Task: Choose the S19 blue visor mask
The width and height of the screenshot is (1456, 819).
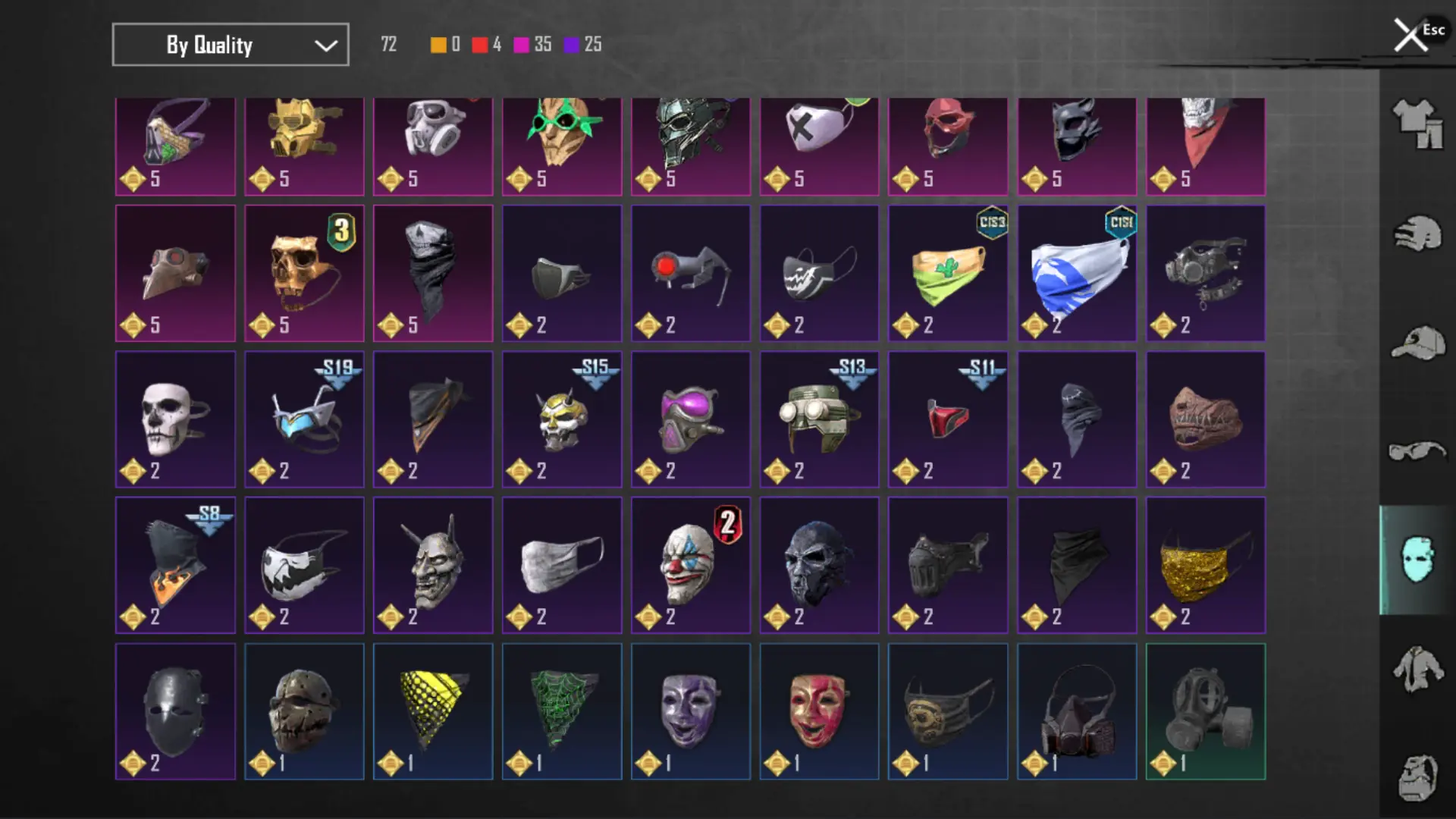Action: [x=304, y=419]
